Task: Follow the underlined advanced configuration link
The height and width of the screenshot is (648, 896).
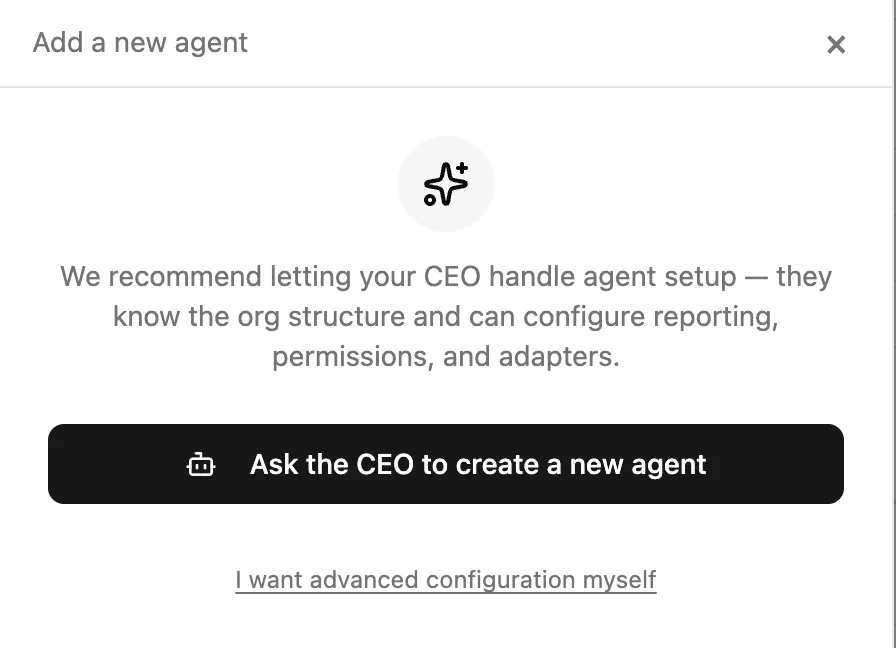Action: point(446,580)
